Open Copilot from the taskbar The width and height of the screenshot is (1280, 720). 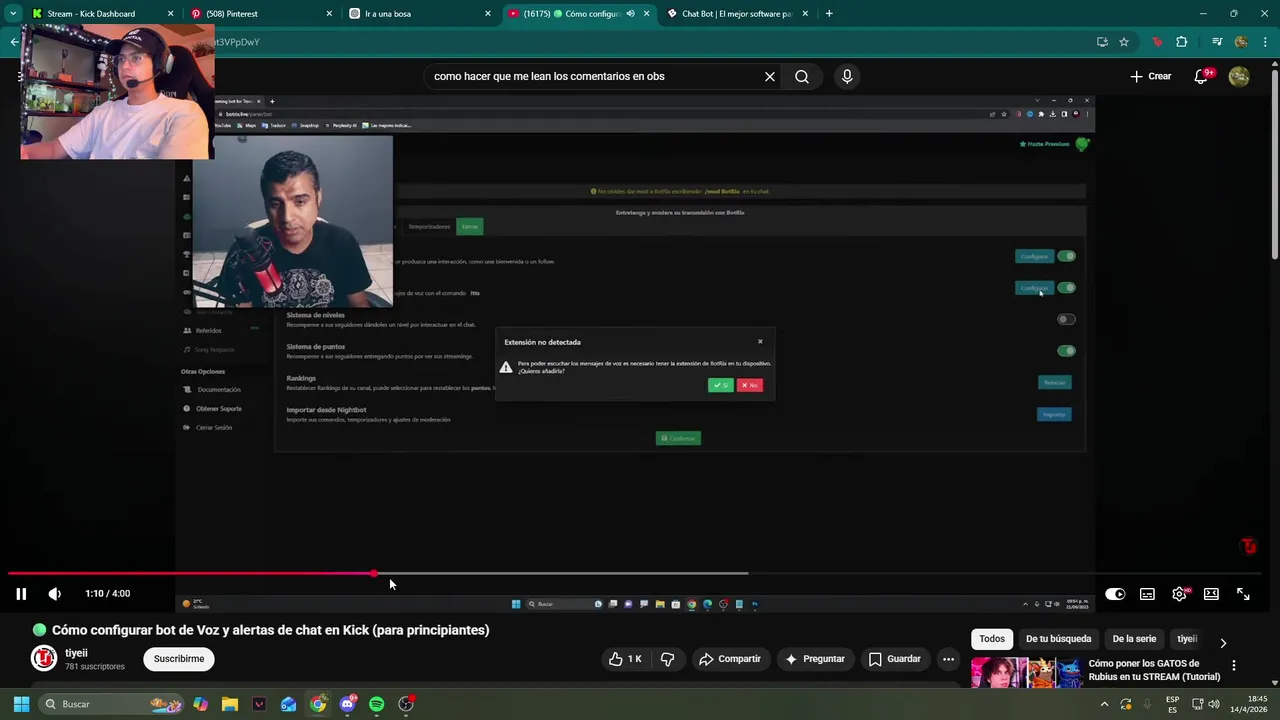pyautogui.click(x=201, y=704)
